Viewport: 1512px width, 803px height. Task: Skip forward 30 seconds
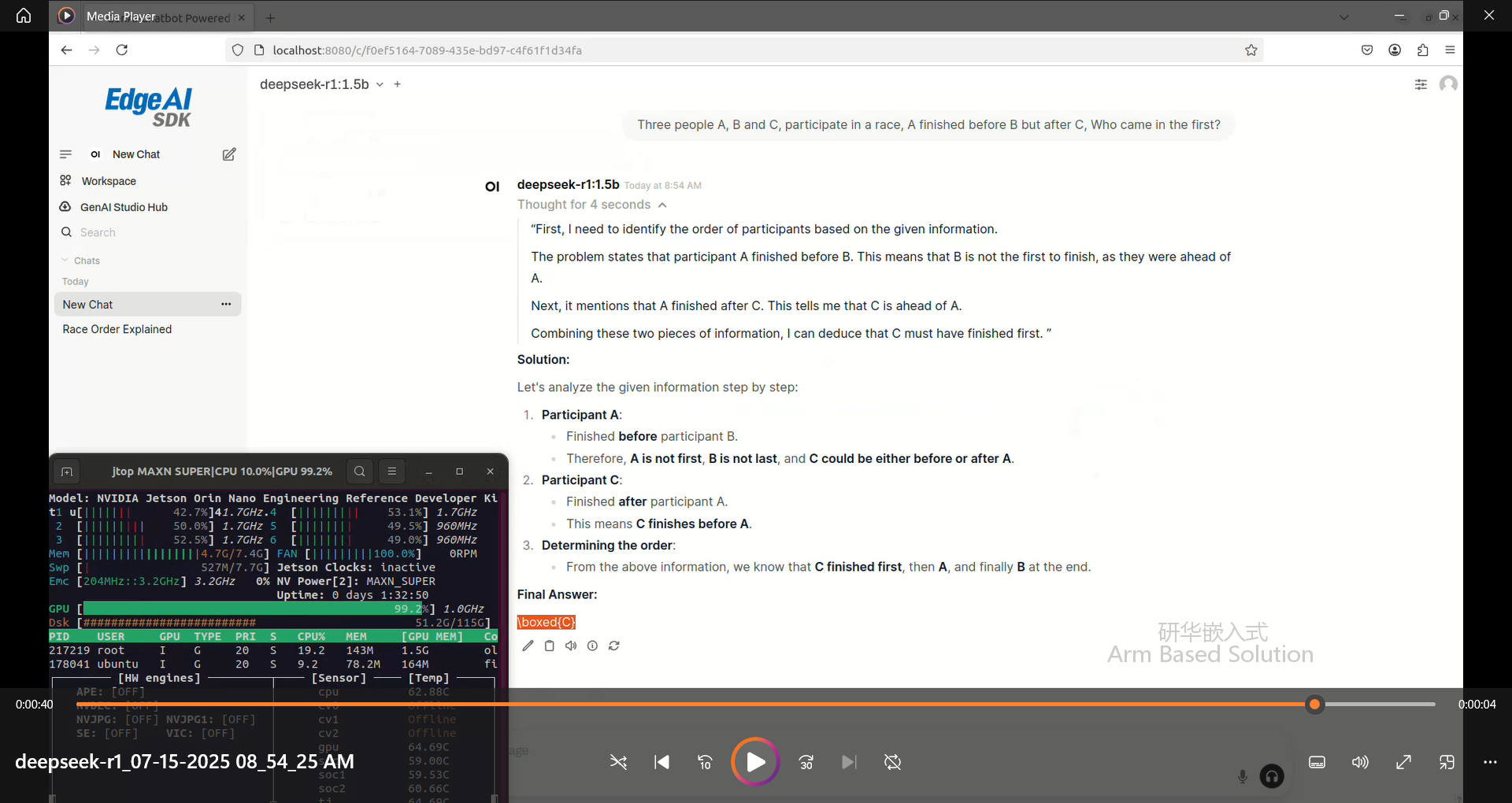click(x=806, y=762)
